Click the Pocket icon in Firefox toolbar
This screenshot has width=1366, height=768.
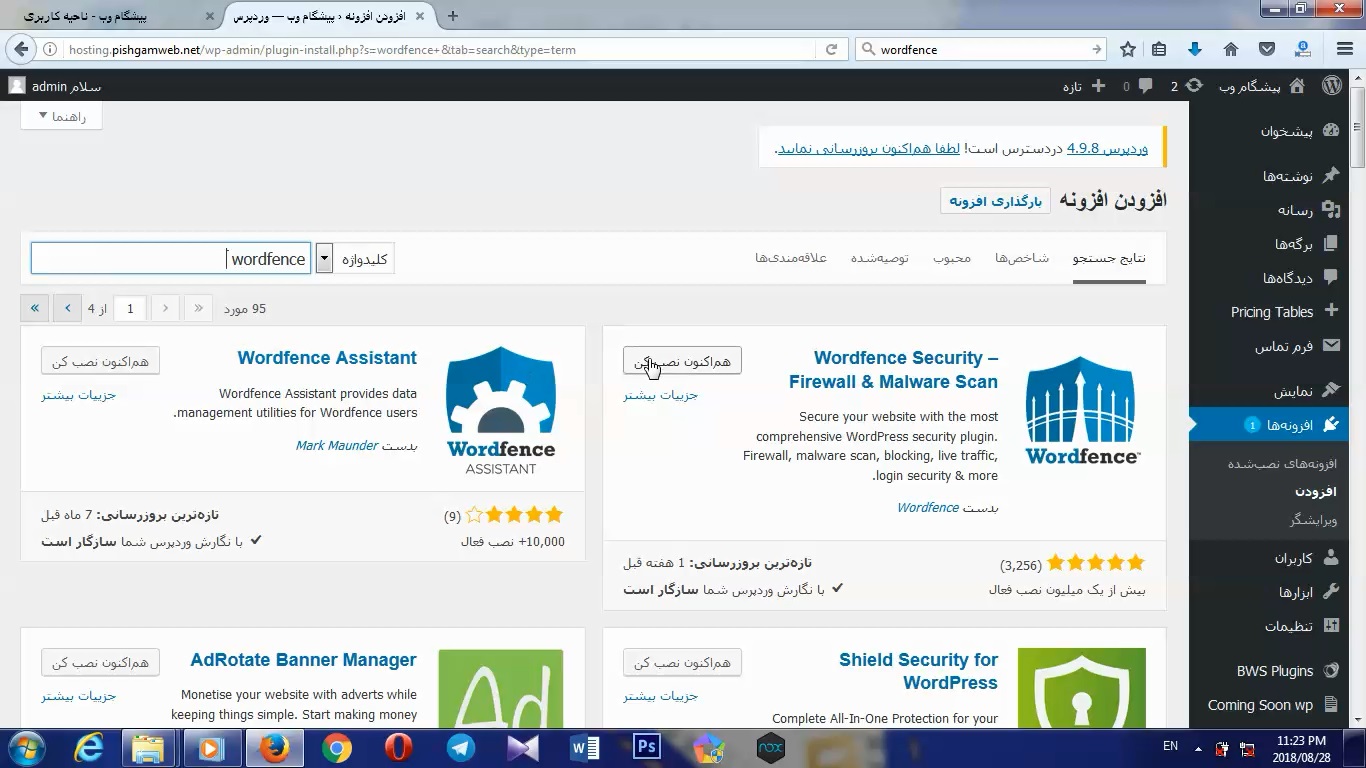[1266, 49]
